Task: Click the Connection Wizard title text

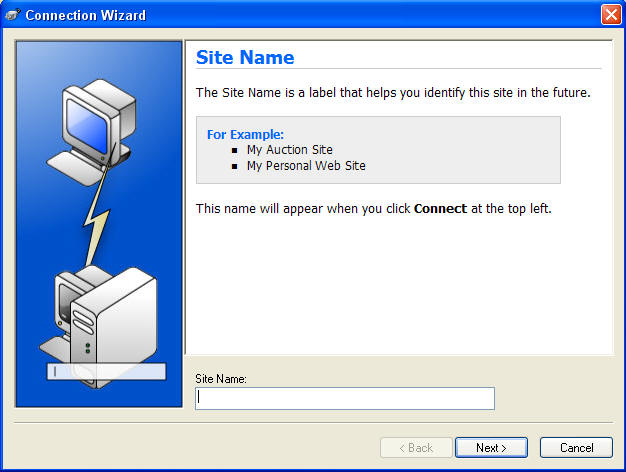Action: [x=85, y=15]
